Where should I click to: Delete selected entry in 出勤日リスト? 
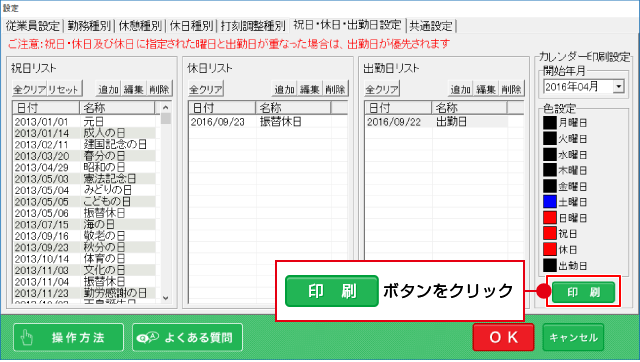[512, 89]
